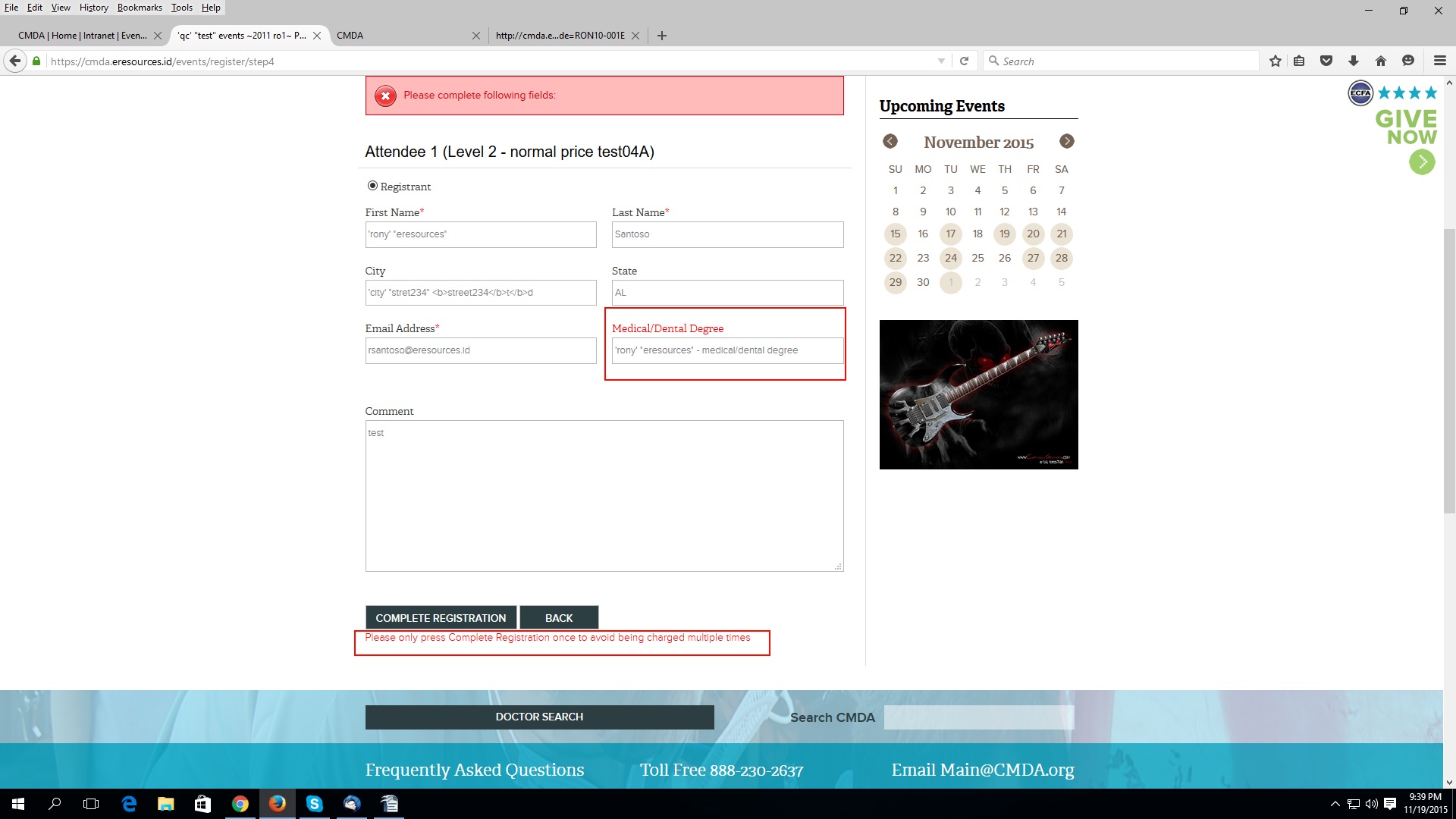Open the View menu
This screenshot has width=1456, height=819.
tap(61, 8)
